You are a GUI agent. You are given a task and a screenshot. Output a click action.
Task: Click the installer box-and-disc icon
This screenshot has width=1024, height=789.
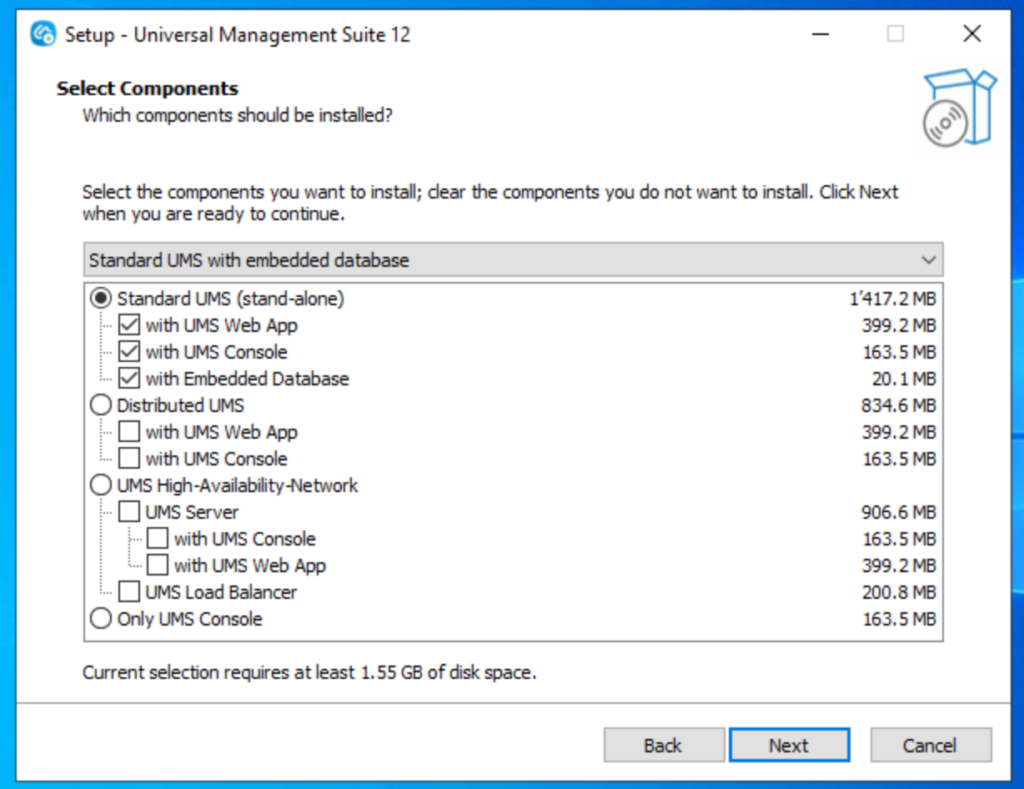tap(958, 109)
